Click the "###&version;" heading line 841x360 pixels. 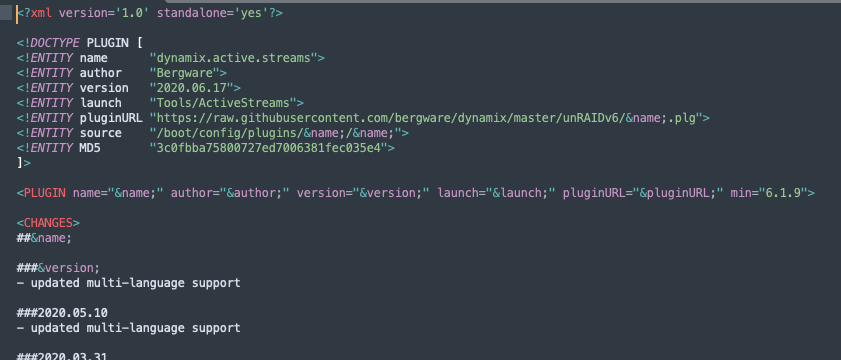[58, 268]
